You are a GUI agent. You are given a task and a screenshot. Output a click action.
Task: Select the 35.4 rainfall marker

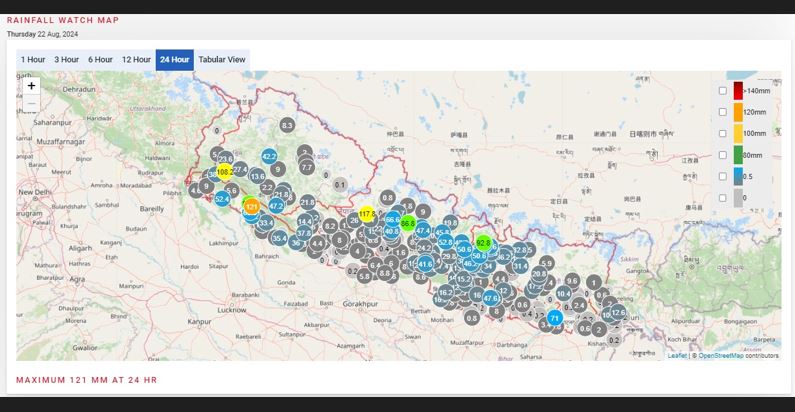tap(279, 238)
